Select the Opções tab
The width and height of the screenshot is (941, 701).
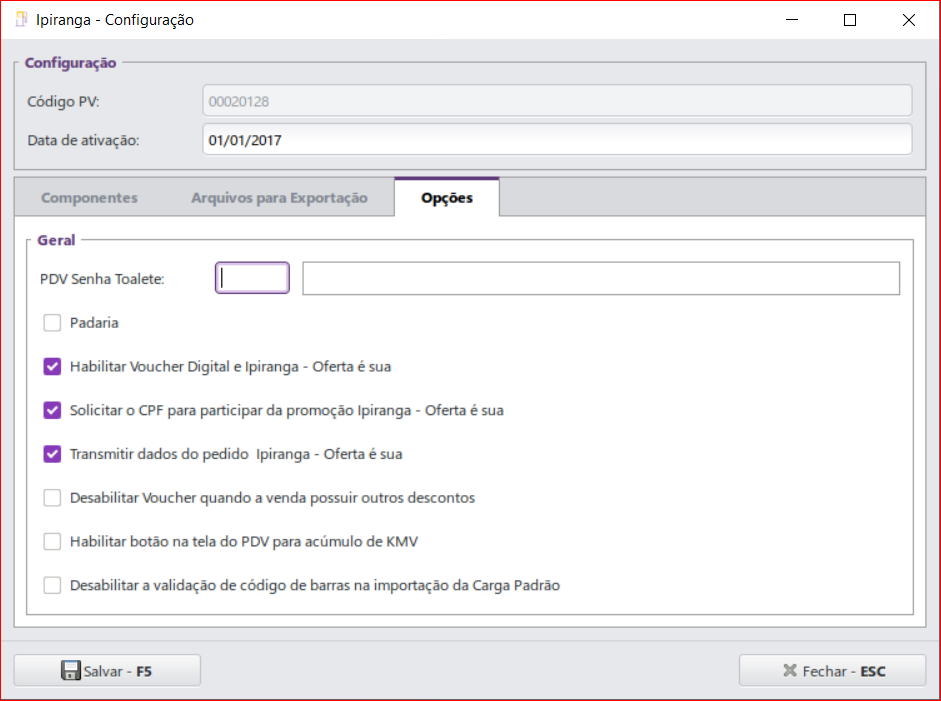tap(447, 197)
